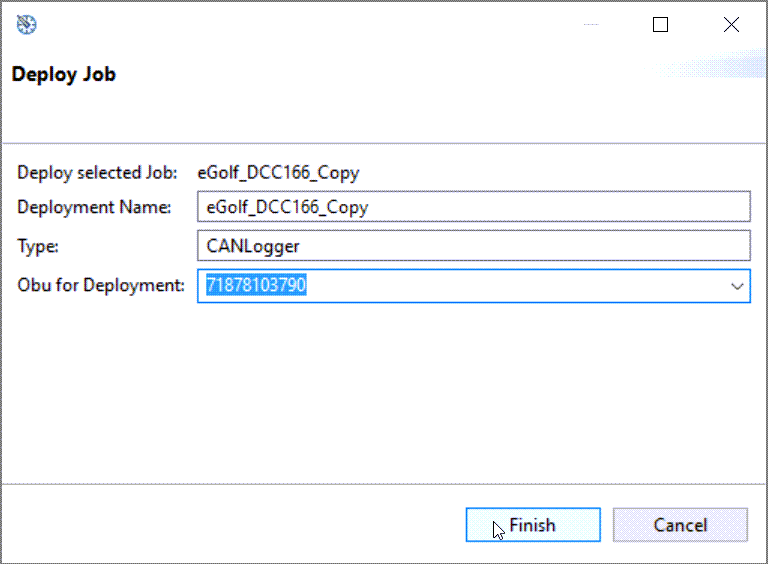Focus the Type field containing CANLogger
This screenshot has width=768, height=564.
[473, 246]
